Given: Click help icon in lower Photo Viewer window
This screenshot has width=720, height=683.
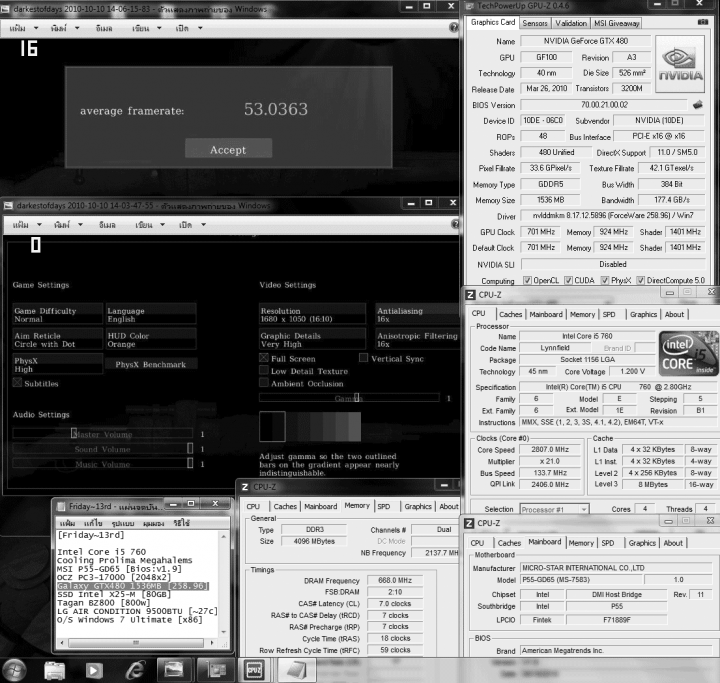Looking at the screenshot, I should point(455,224).
